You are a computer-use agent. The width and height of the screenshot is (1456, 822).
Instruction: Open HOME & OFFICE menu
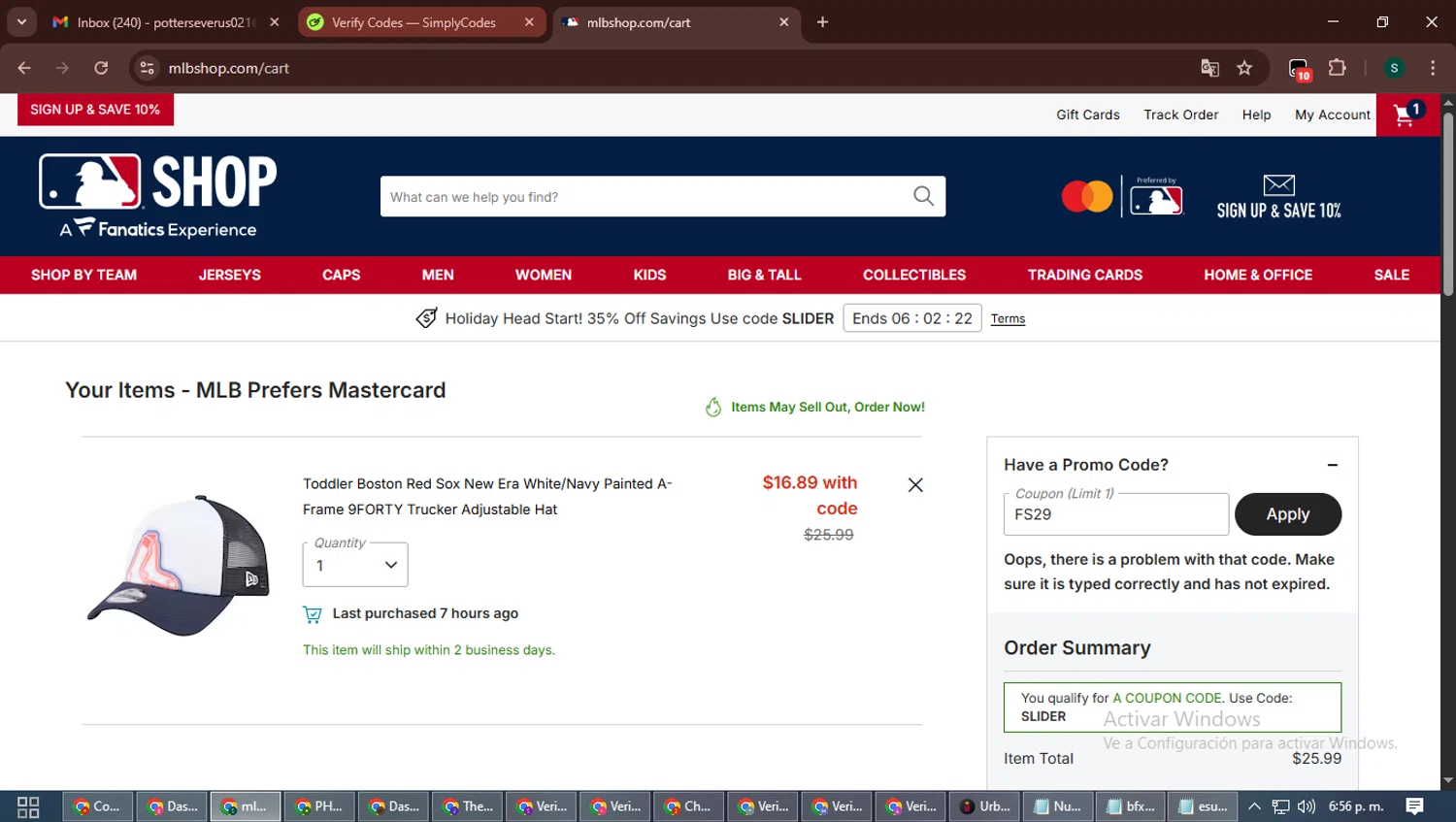(x=1258, y=275)
